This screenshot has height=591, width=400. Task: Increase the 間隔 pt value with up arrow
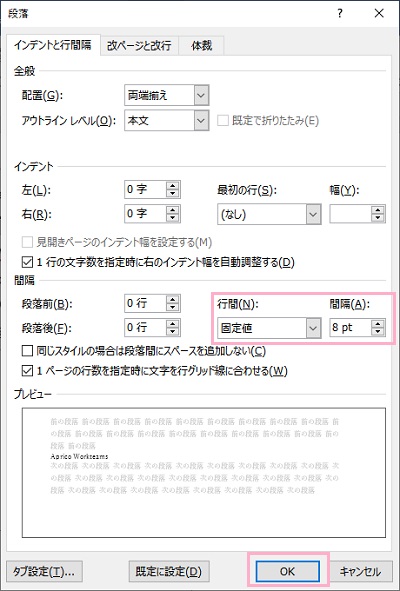tap(378, 324)
